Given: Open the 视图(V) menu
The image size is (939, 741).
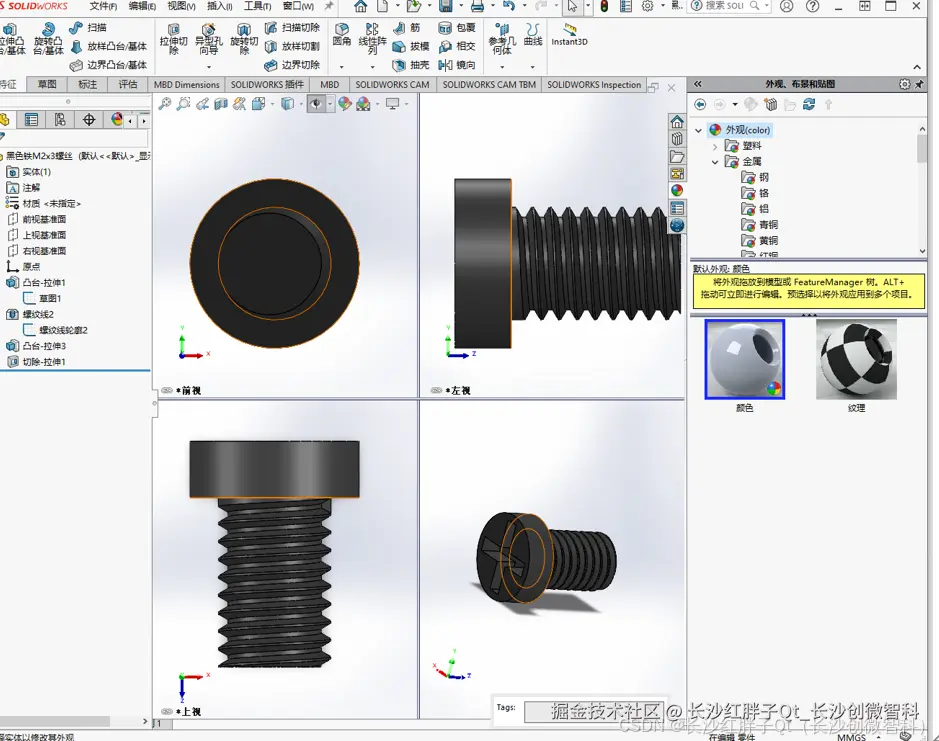Looking at the screenshot, I should (181, 6).
